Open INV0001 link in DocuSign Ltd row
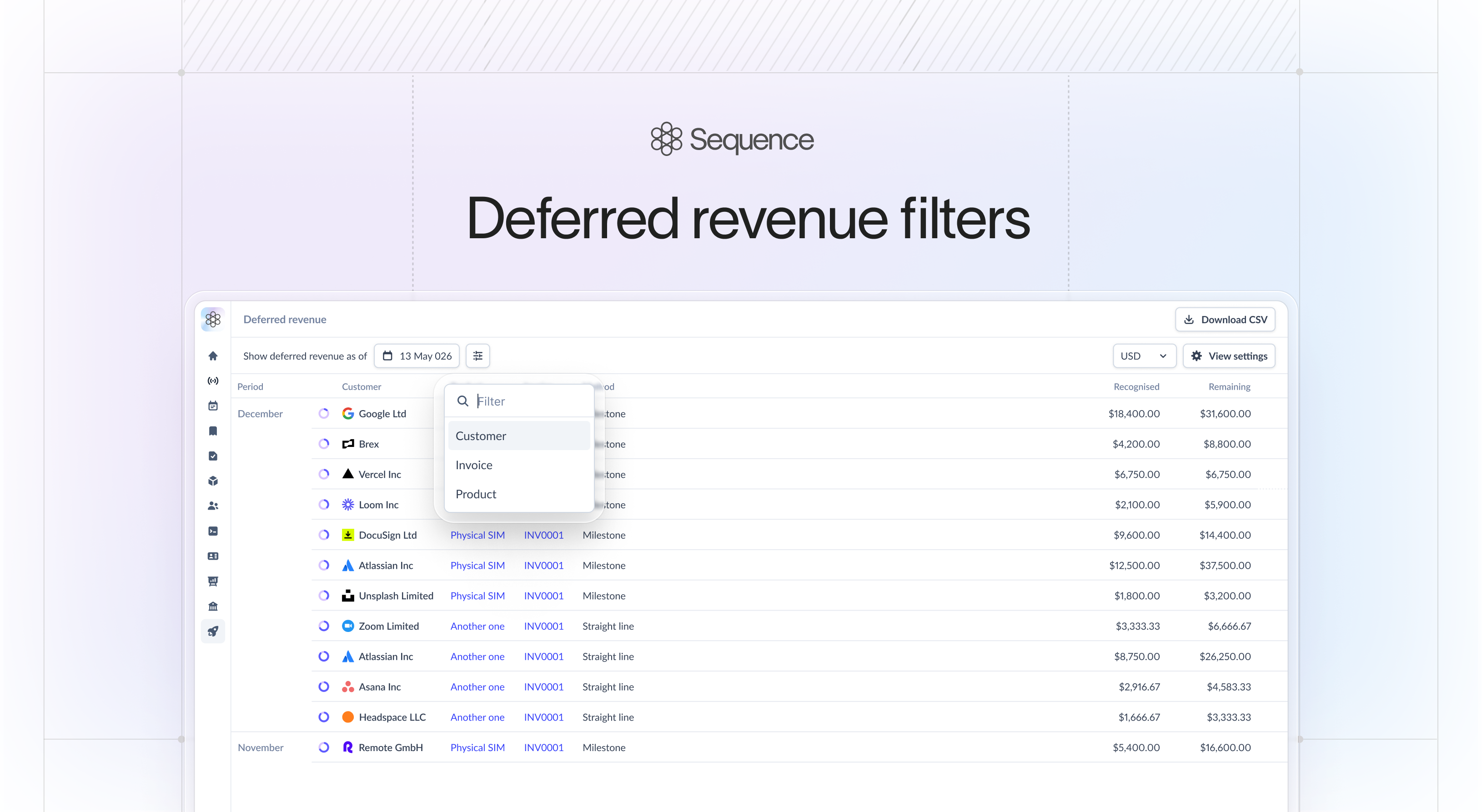 coord(544,535)
